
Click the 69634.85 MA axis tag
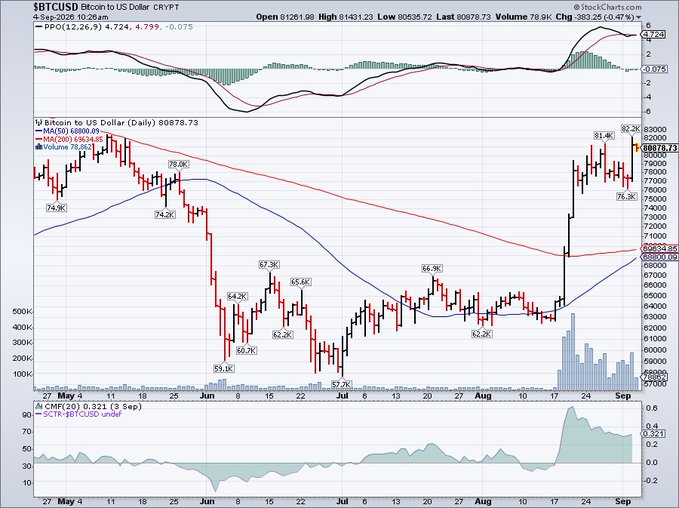pyautogui.click(x=660, y=249)
